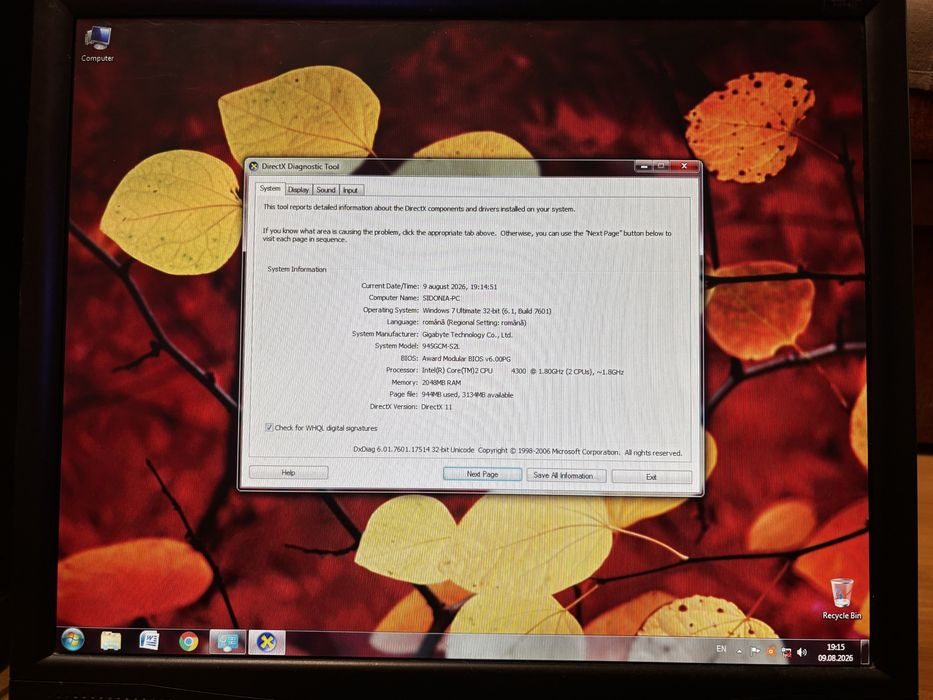The width and height of the screenshot is (933, 700).
Task: Open Microsoft Word from the taskbar
Action: 149,641
